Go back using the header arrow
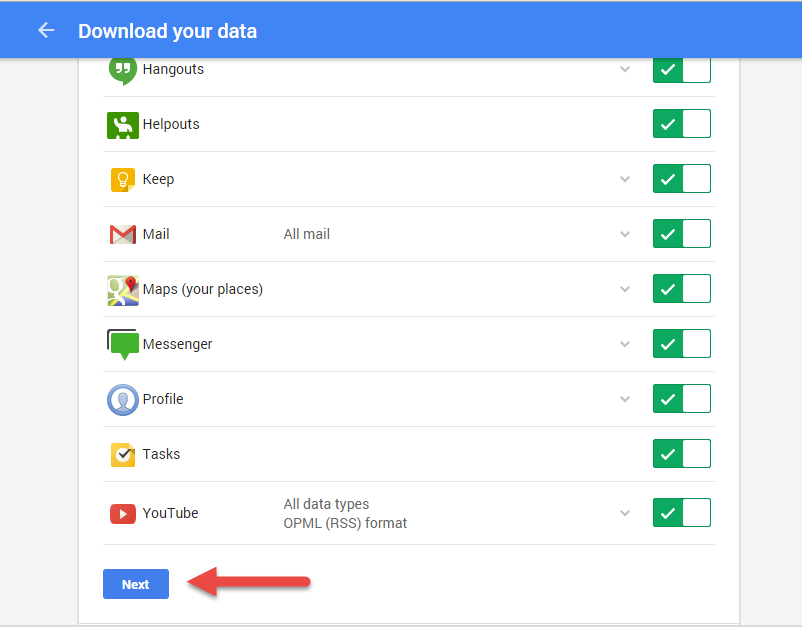The width and height of the screenshot is (802, 627). click(x=46, y=30)
